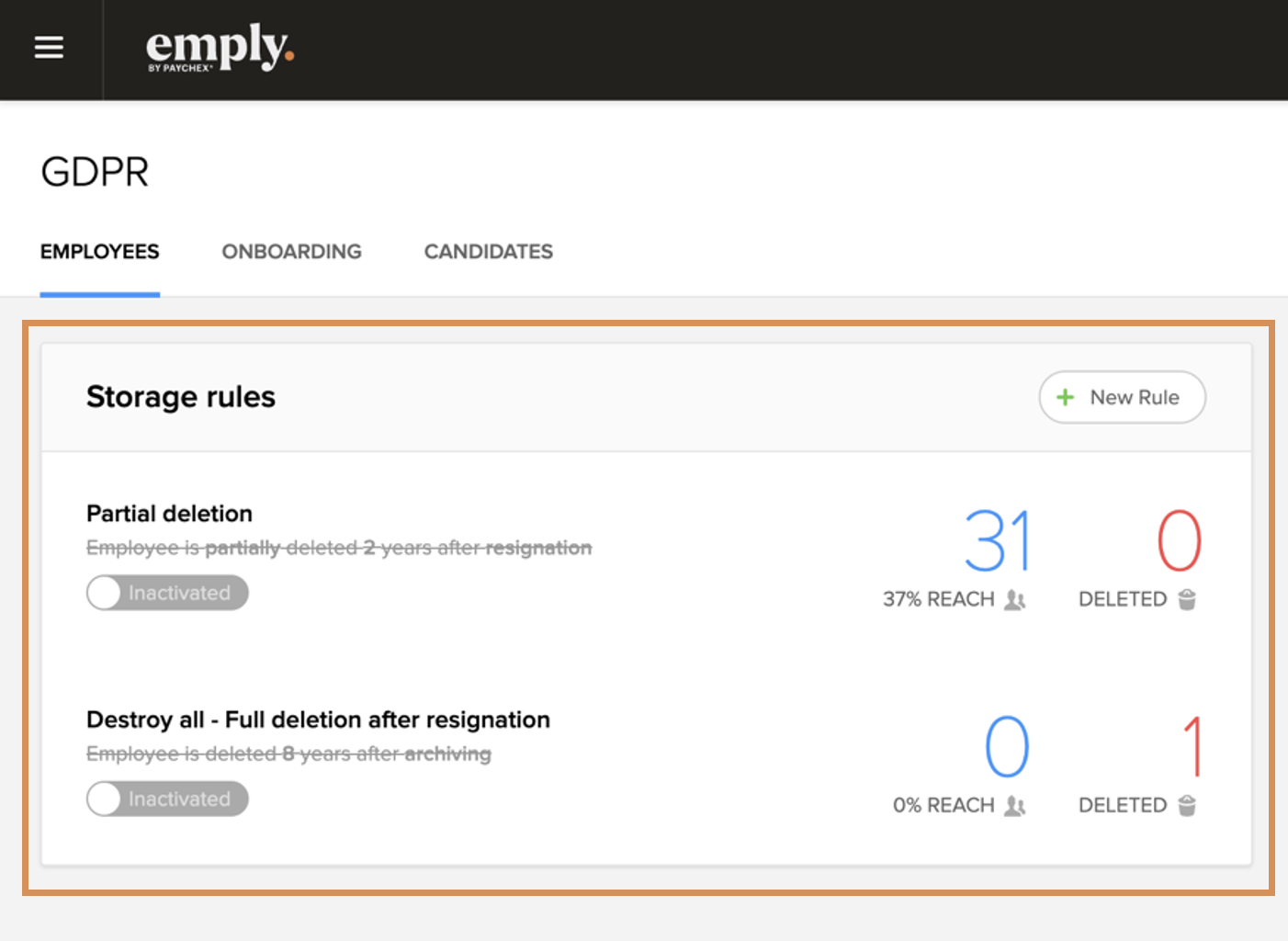
Task: Open the Partial deletion rule title
Action: click(x=169, y=514)
